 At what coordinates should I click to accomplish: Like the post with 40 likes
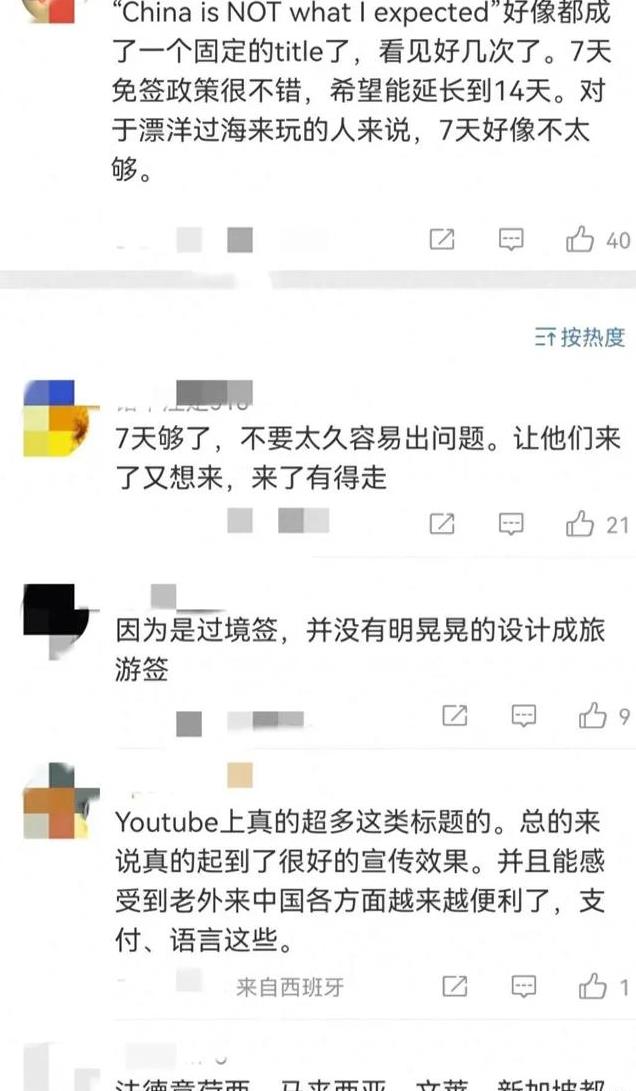(580, 240)
